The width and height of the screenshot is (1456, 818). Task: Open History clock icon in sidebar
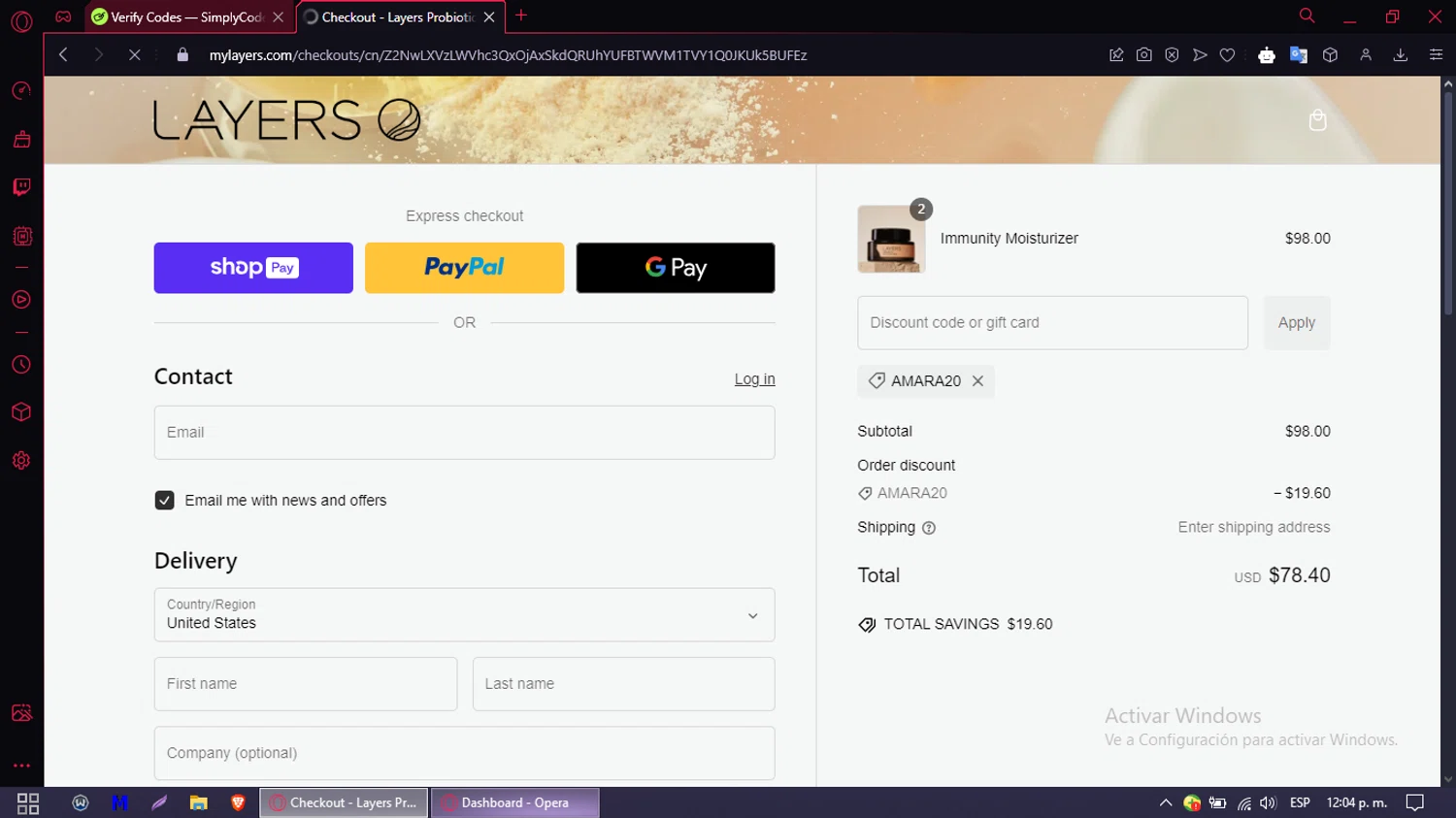point(21,365)
